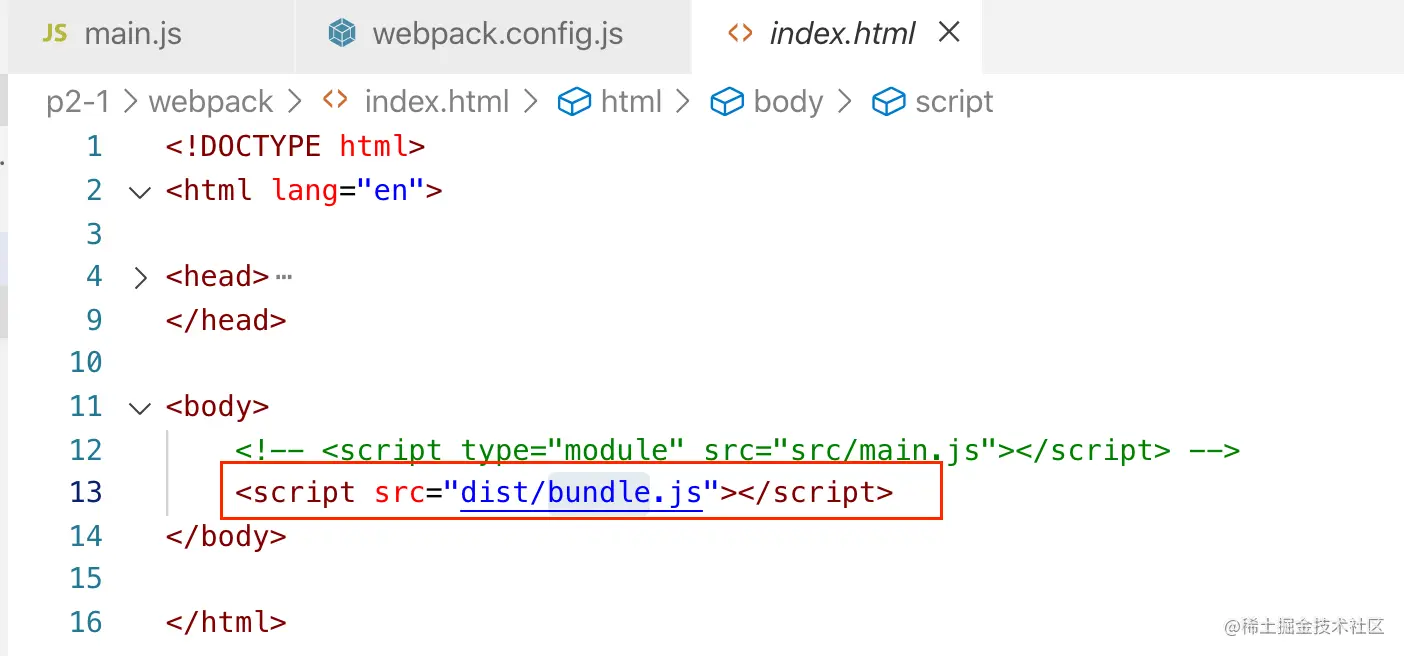This screenshot has width=1404, height=656.
Task: Click the cube icon before body breadcrumb
Action: (727, 102)
